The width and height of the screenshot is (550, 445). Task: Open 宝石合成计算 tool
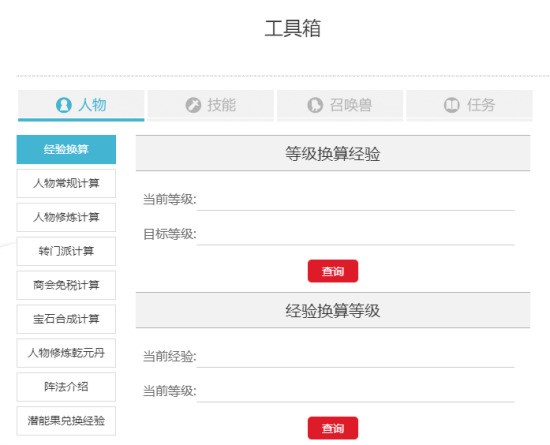66,319
